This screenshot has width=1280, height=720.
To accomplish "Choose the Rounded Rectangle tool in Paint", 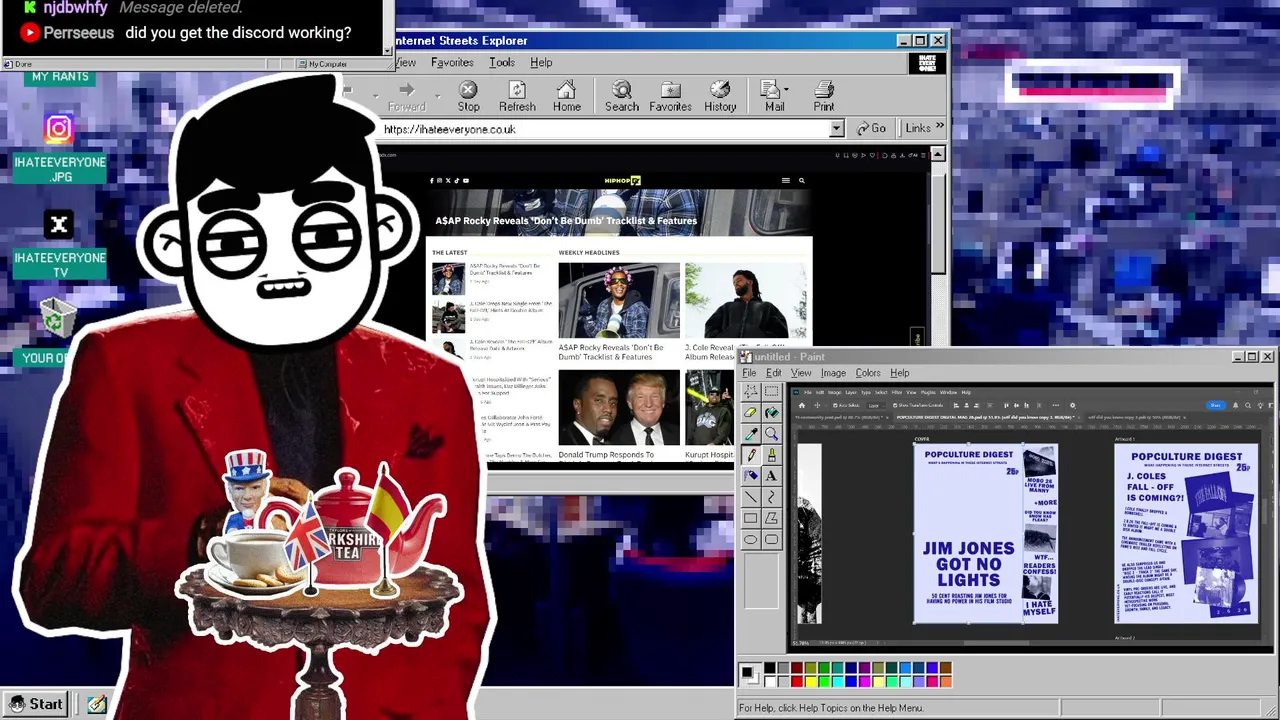I will click(x=771, y=539).
